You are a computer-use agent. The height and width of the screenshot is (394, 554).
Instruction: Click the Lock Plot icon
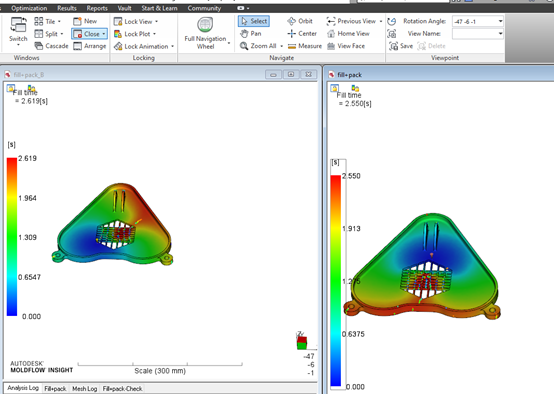(118, 34)
